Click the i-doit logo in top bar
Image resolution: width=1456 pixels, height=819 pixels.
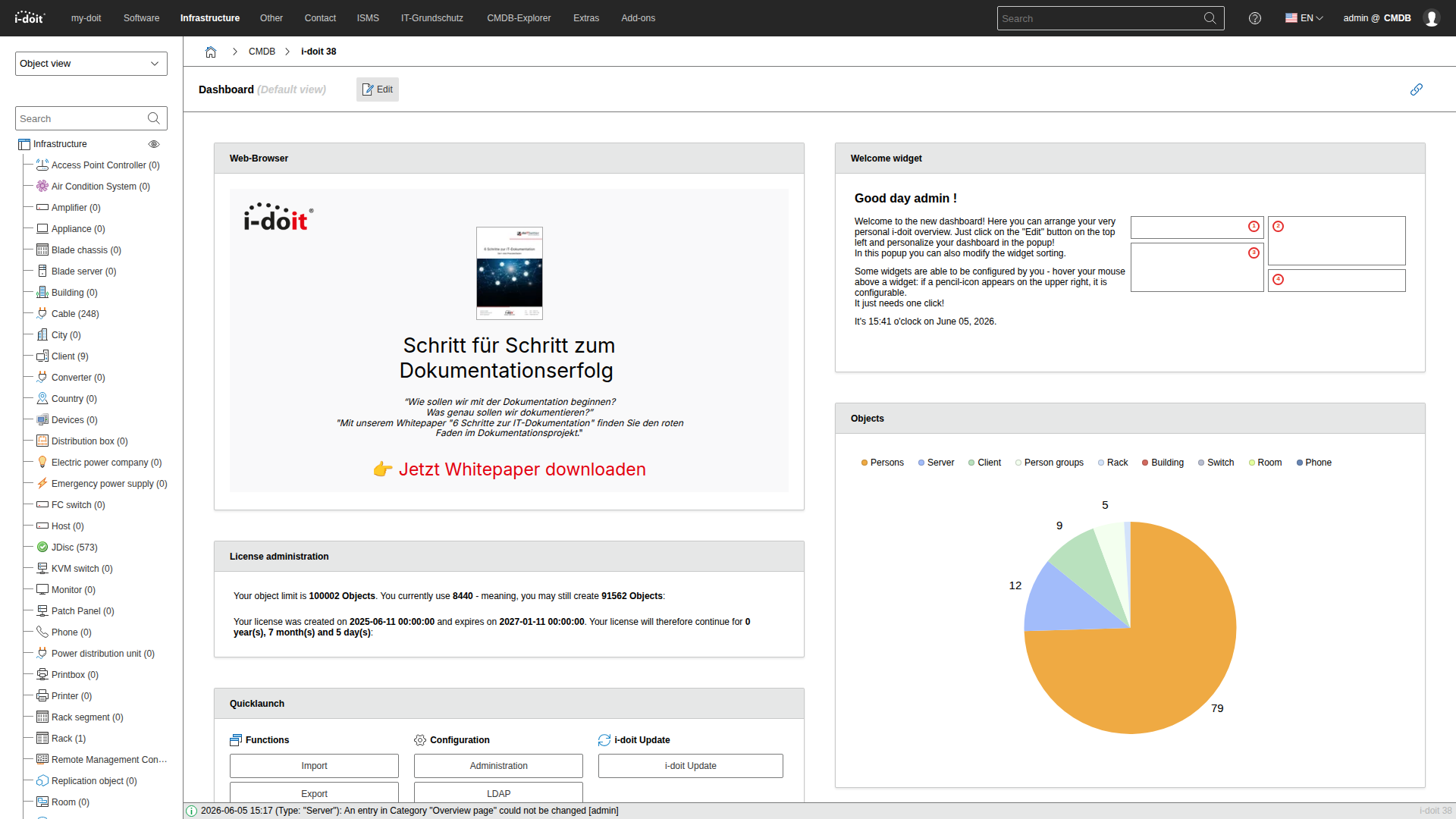point(30,17)
